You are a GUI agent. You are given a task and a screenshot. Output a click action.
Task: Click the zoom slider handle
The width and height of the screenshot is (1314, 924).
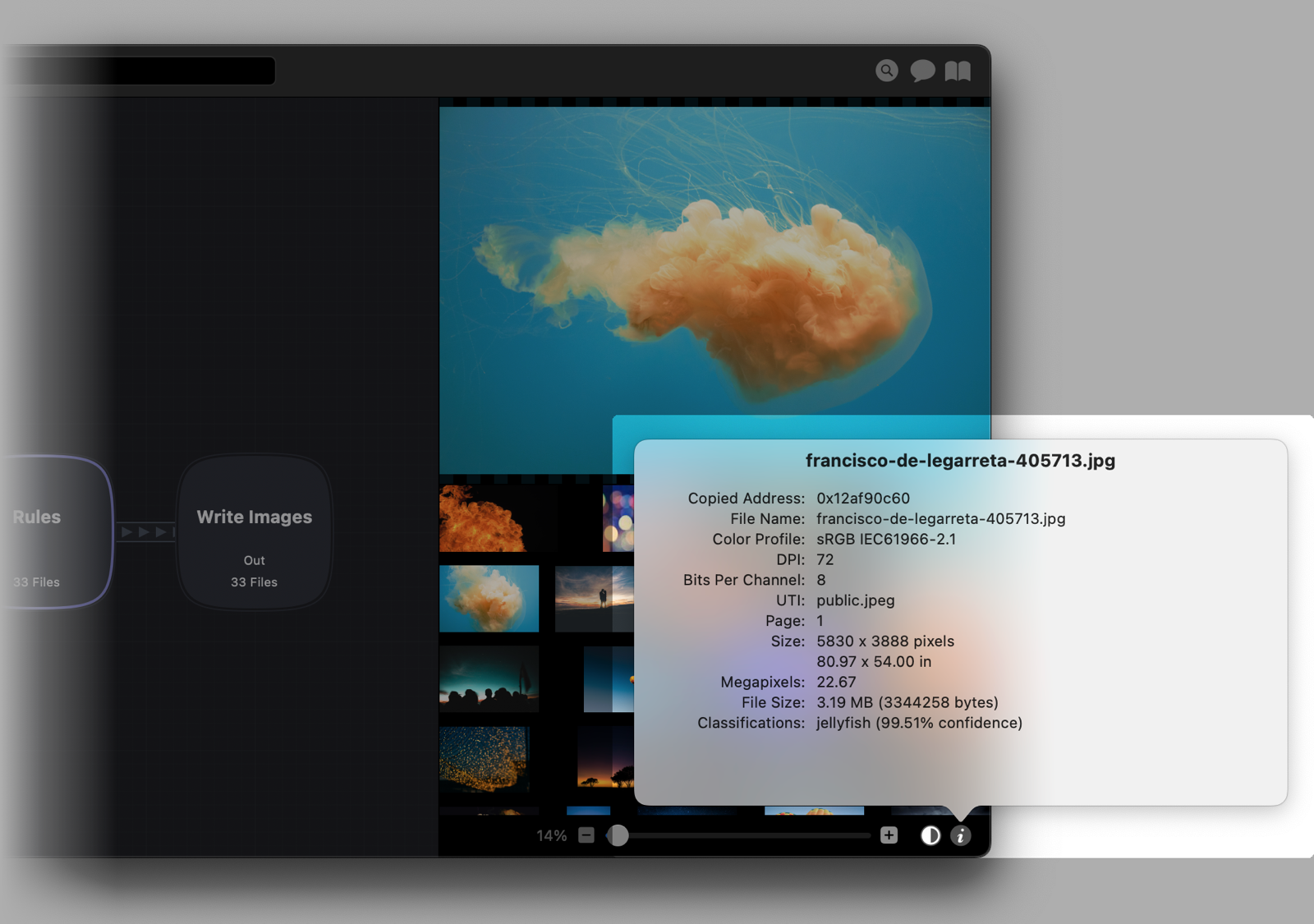[618, 835]
